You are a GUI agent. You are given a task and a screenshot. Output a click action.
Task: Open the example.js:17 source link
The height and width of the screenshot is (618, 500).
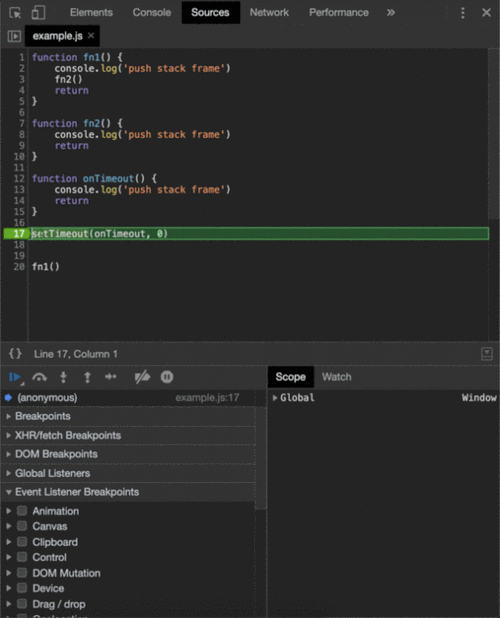(x=207, y=398)
